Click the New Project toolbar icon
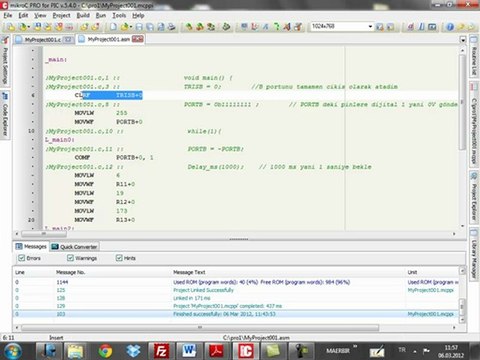 pos(10,27)
